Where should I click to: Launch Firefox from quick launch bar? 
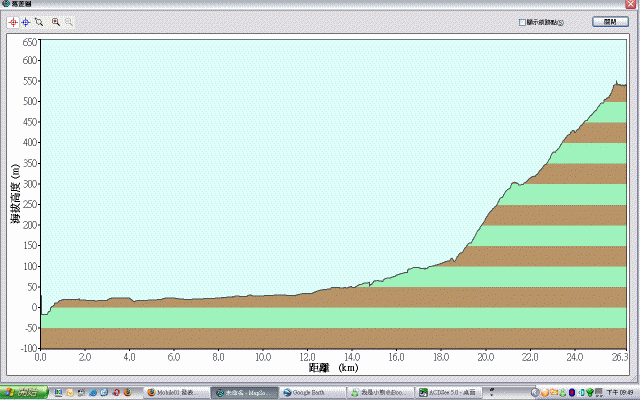point(127,392)
